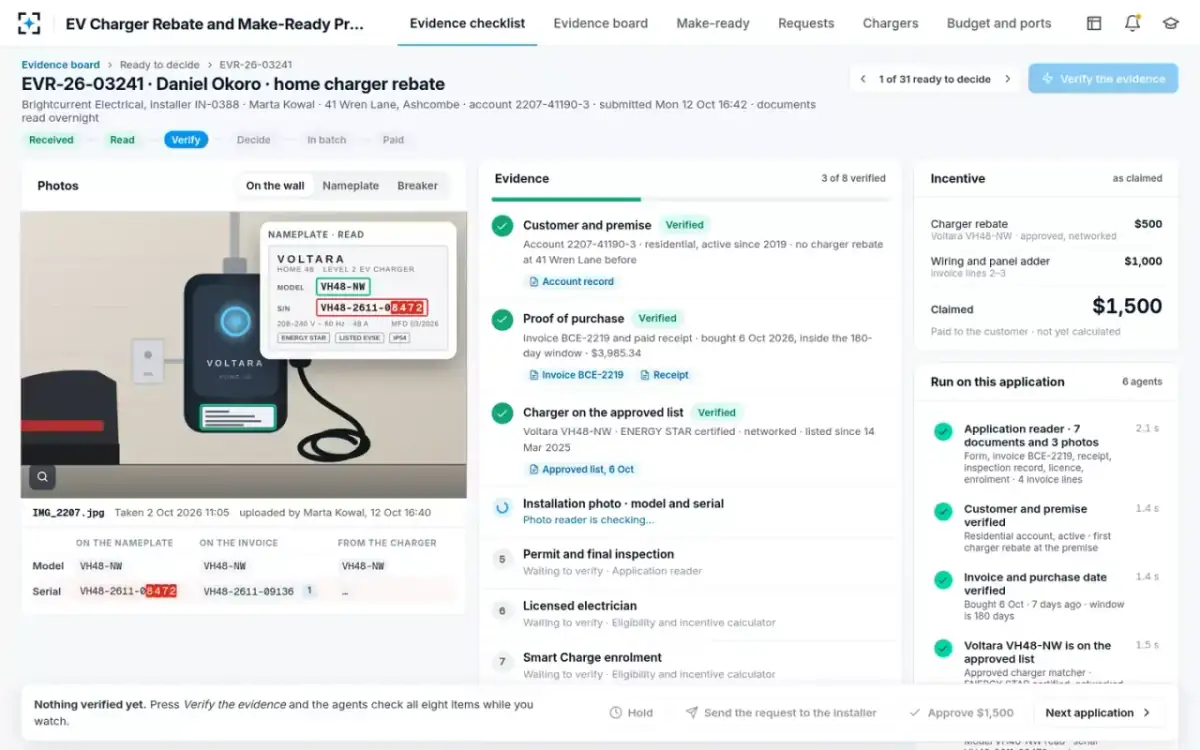Click the send-request paper plane icon
The image size is (1200, 750).
[x=691, y=713]
